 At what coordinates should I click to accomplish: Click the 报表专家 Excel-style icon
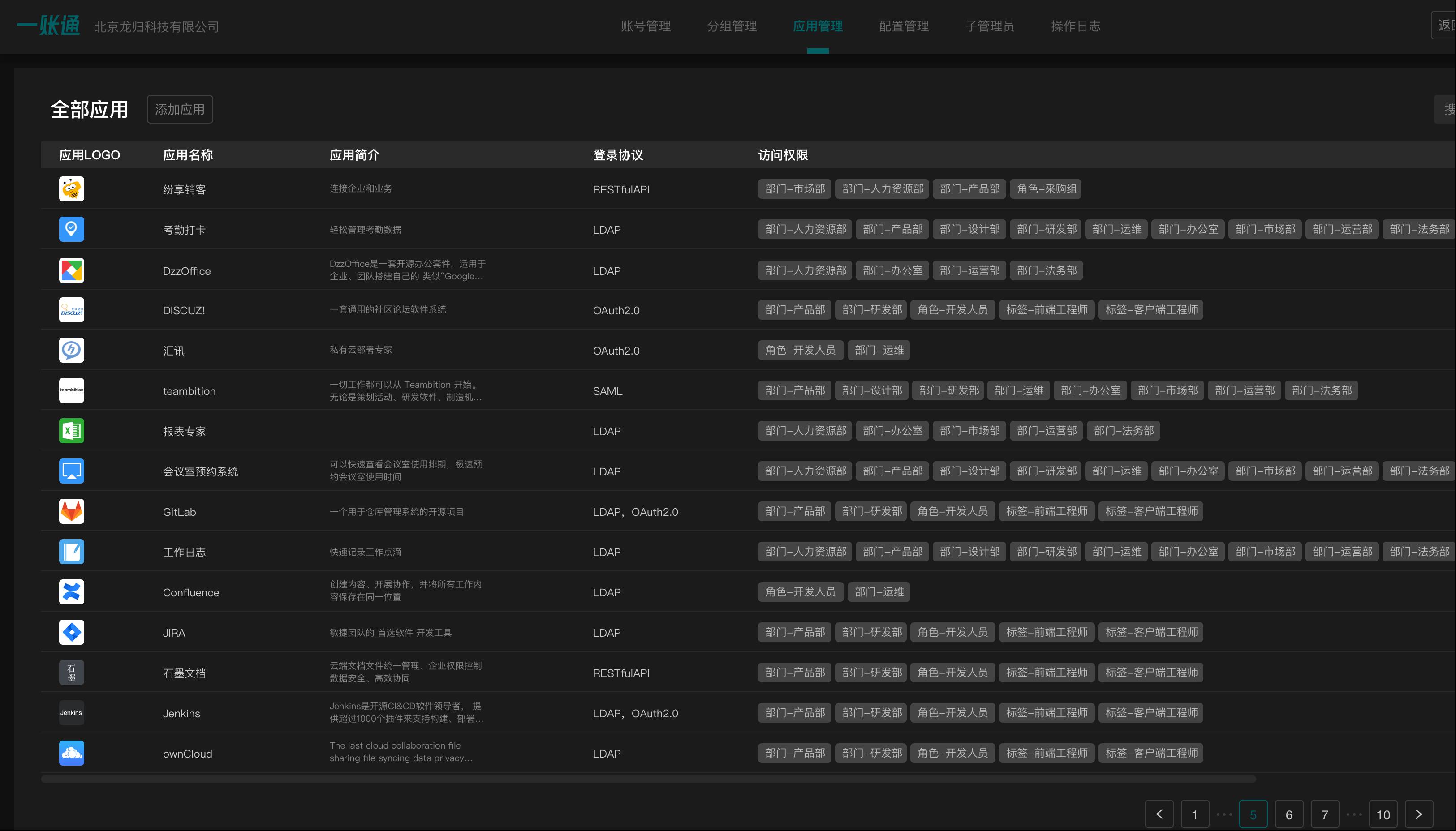(71, 431)
